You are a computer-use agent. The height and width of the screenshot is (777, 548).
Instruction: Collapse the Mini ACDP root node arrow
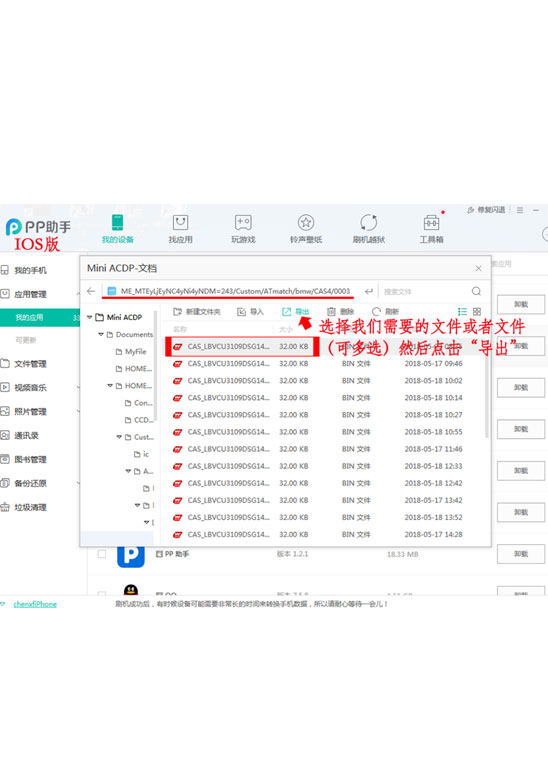click(x=90, y=317)
